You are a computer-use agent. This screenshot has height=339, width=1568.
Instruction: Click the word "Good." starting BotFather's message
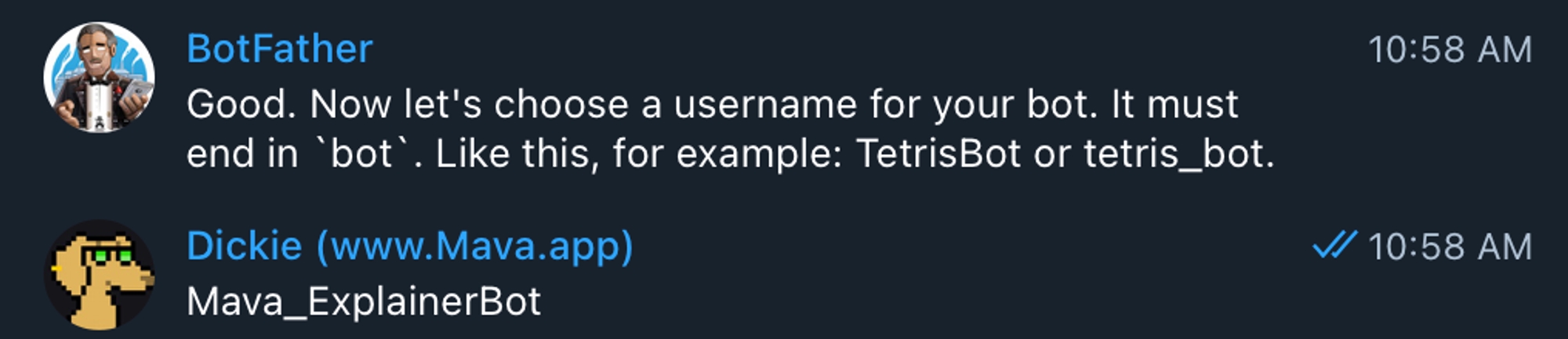(241, 105)
